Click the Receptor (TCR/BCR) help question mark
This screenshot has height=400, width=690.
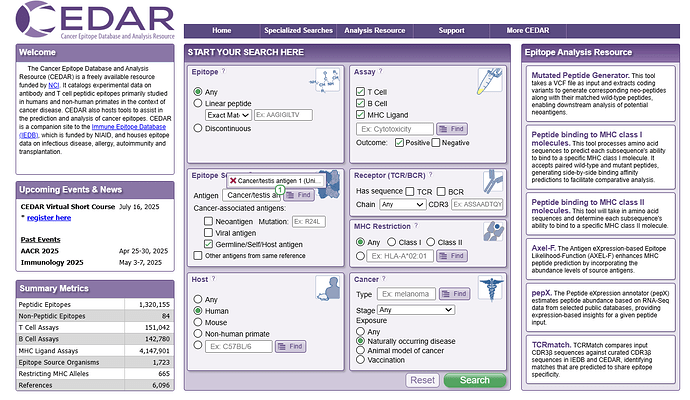coord(431,175)
